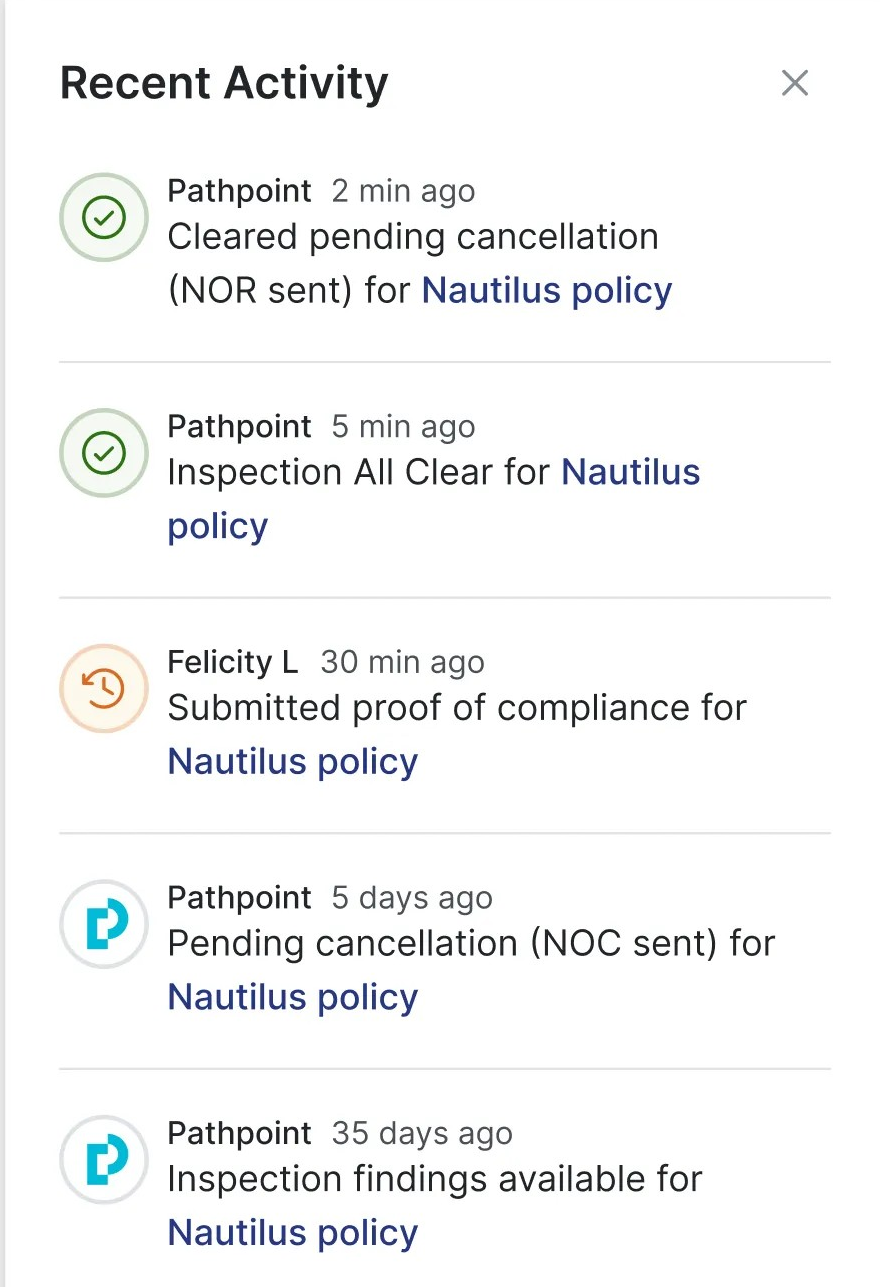880x1287 pixels.
Task: Click the '30 min ago' timestamp
Action: point(402,662)
